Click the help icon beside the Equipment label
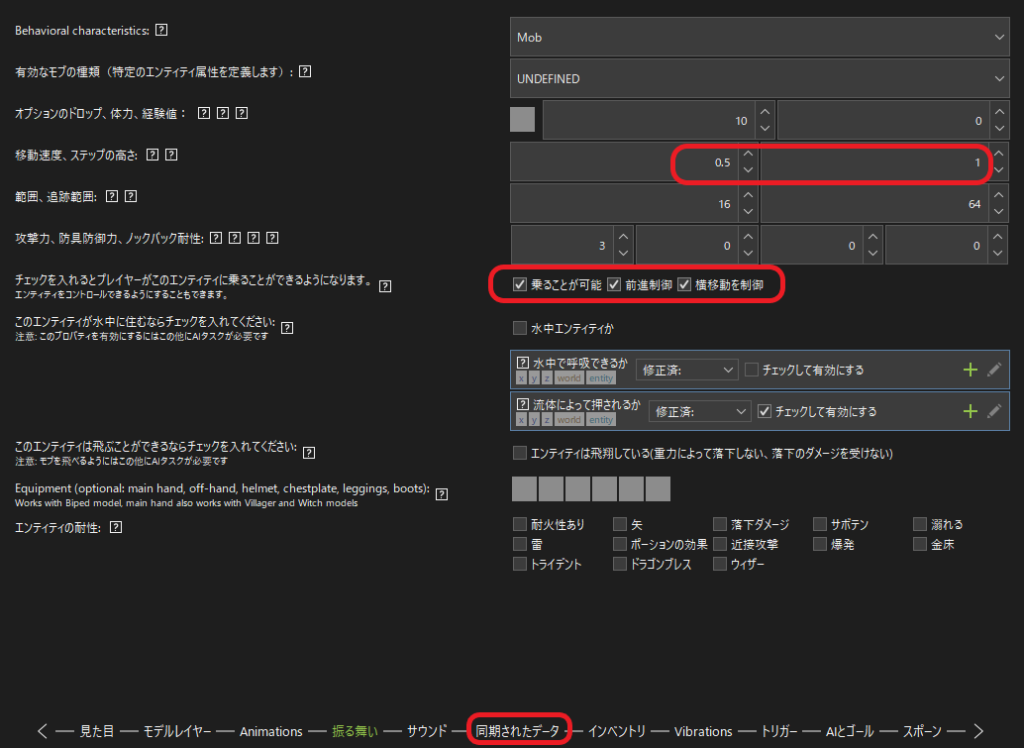The image size is (1024, 748). click(x=441, y=493)
